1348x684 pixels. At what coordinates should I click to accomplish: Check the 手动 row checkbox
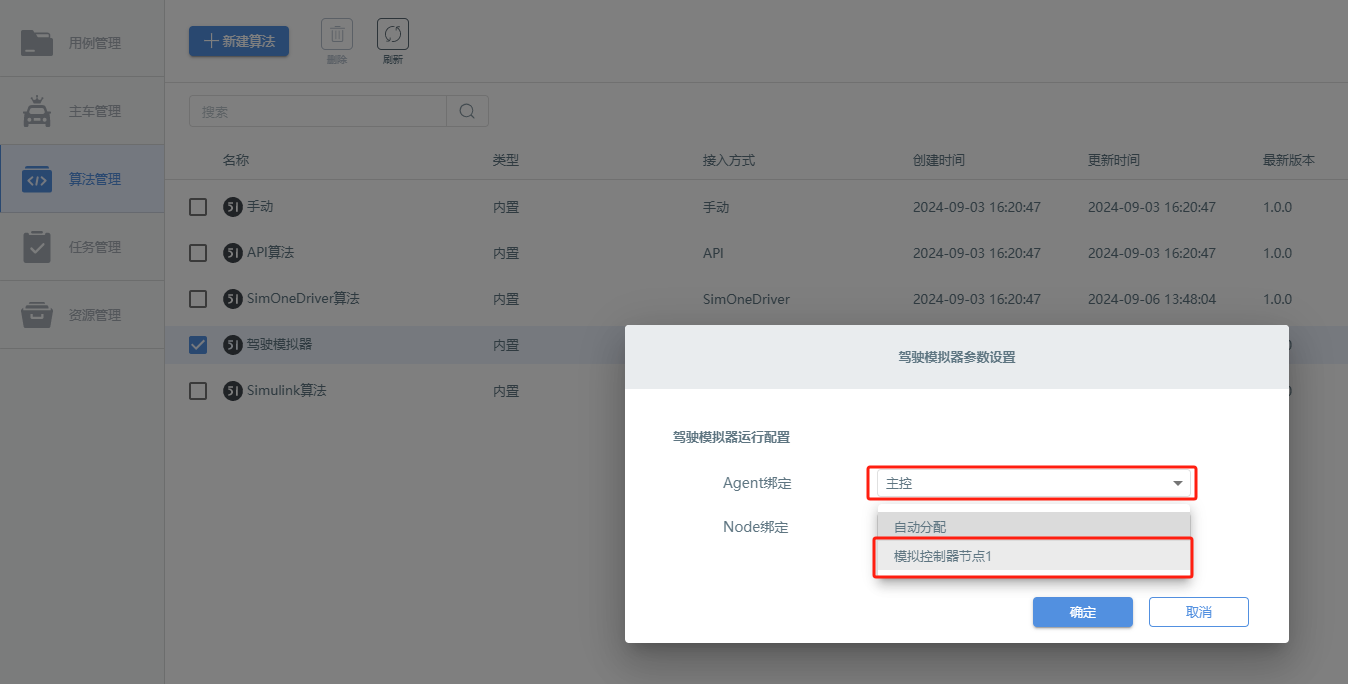point(198,207)
